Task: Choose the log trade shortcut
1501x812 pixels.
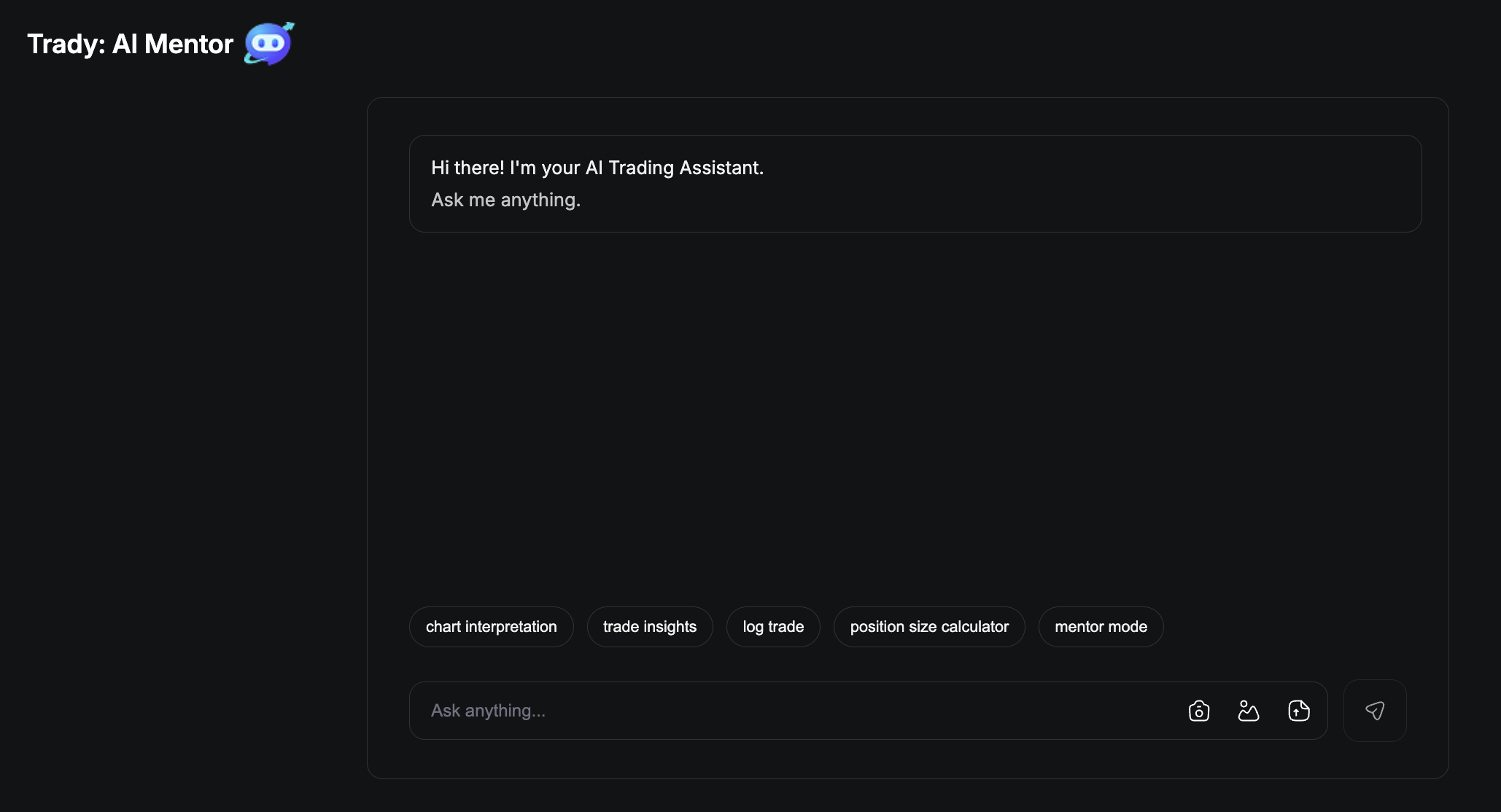Action: click(x=772, y=627)
